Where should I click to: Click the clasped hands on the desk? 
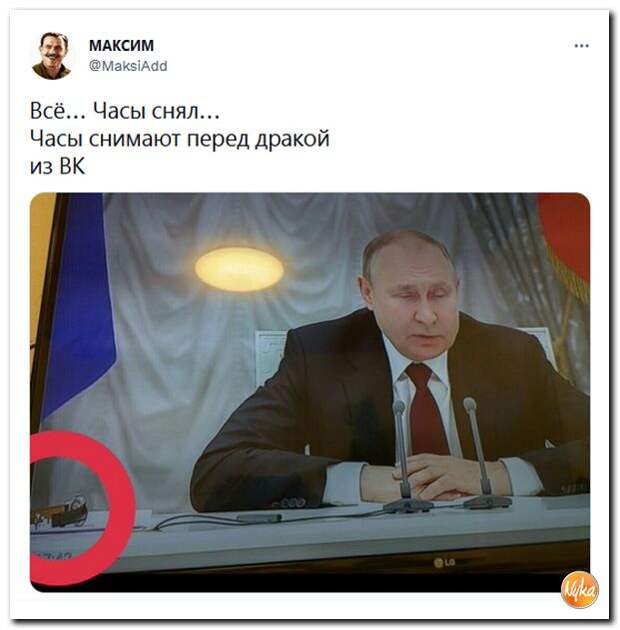[x=436, y=477]
